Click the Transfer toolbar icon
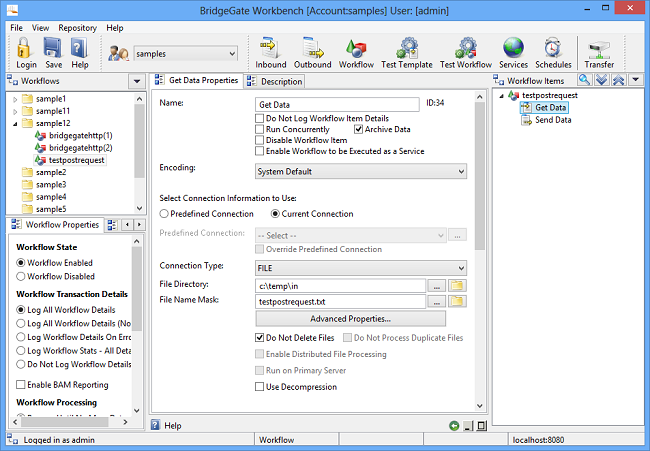This screenshot has width=650, height=451. point(599,50)
